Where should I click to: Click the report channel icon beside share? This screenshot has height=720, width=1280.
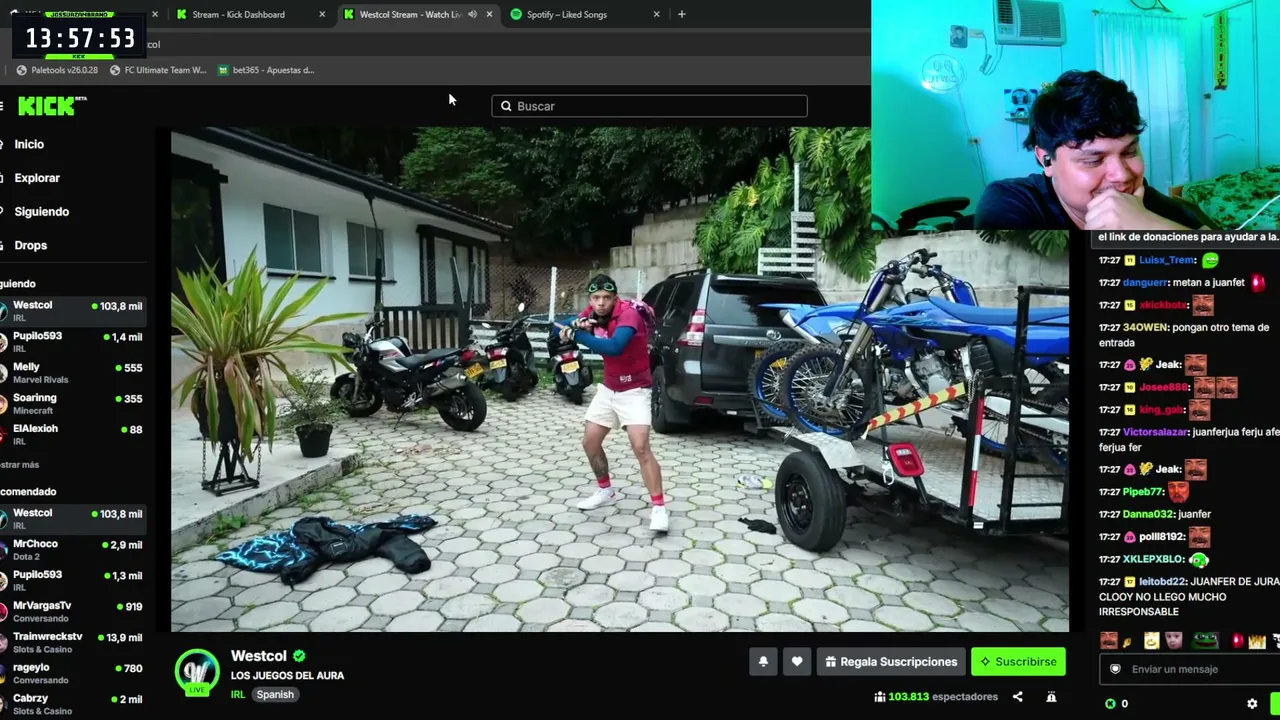(1051, 697)
